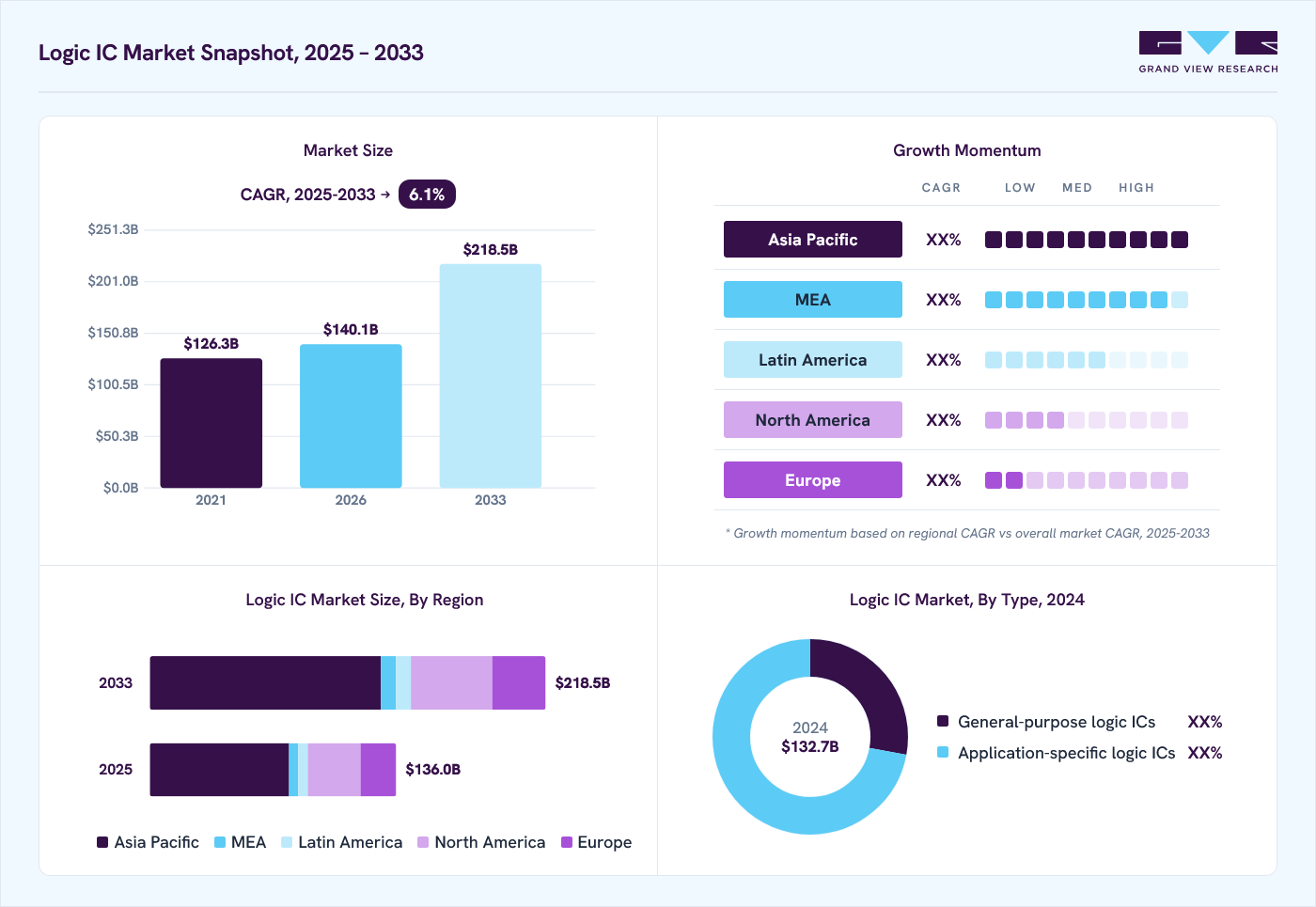Click General-purpose logic ICs legend swatch

(943, 721)
